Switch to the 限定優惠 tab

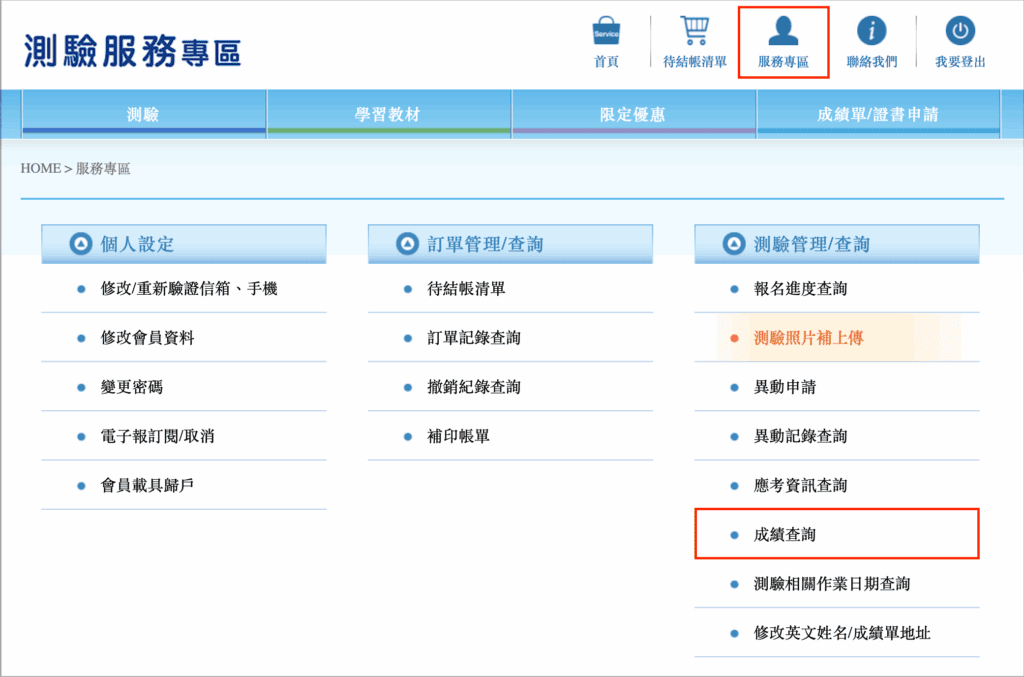[633, 114]
